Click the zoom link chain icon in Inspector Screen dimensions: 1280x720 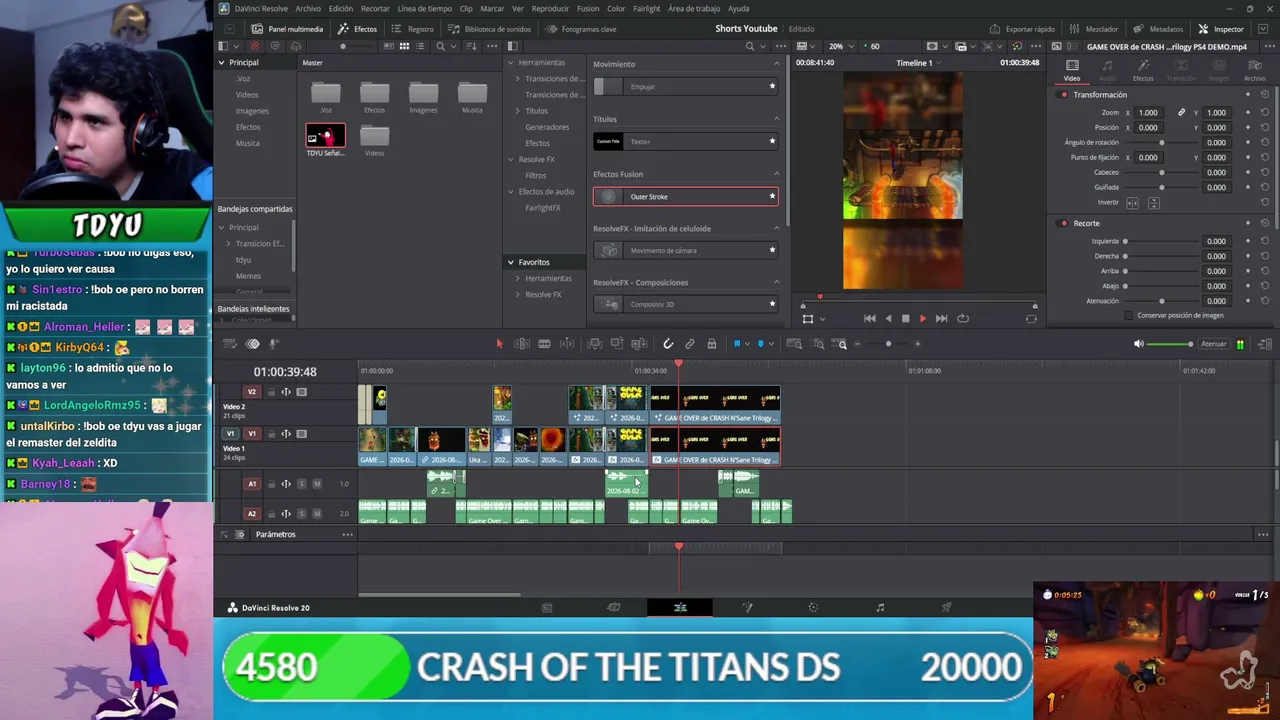[x=1181, y=112]
